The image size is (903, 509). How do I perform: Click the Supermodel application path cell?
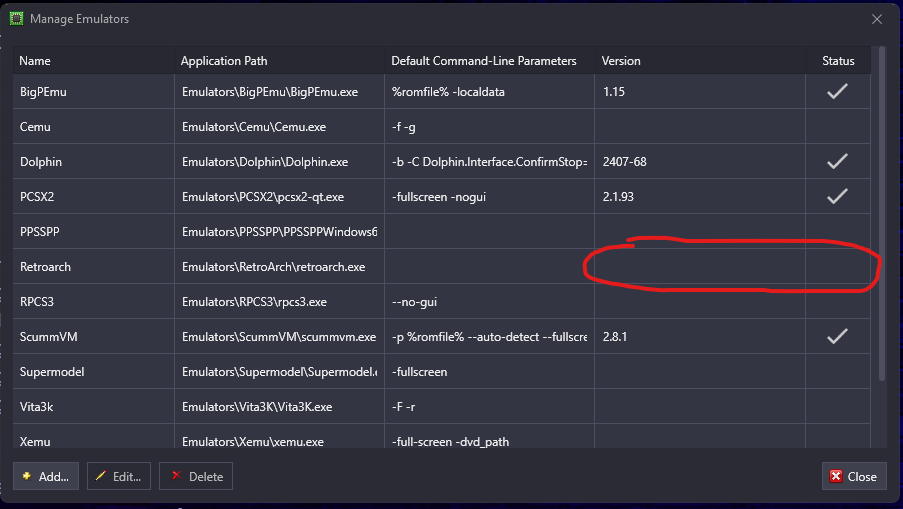tap(279, 371)
